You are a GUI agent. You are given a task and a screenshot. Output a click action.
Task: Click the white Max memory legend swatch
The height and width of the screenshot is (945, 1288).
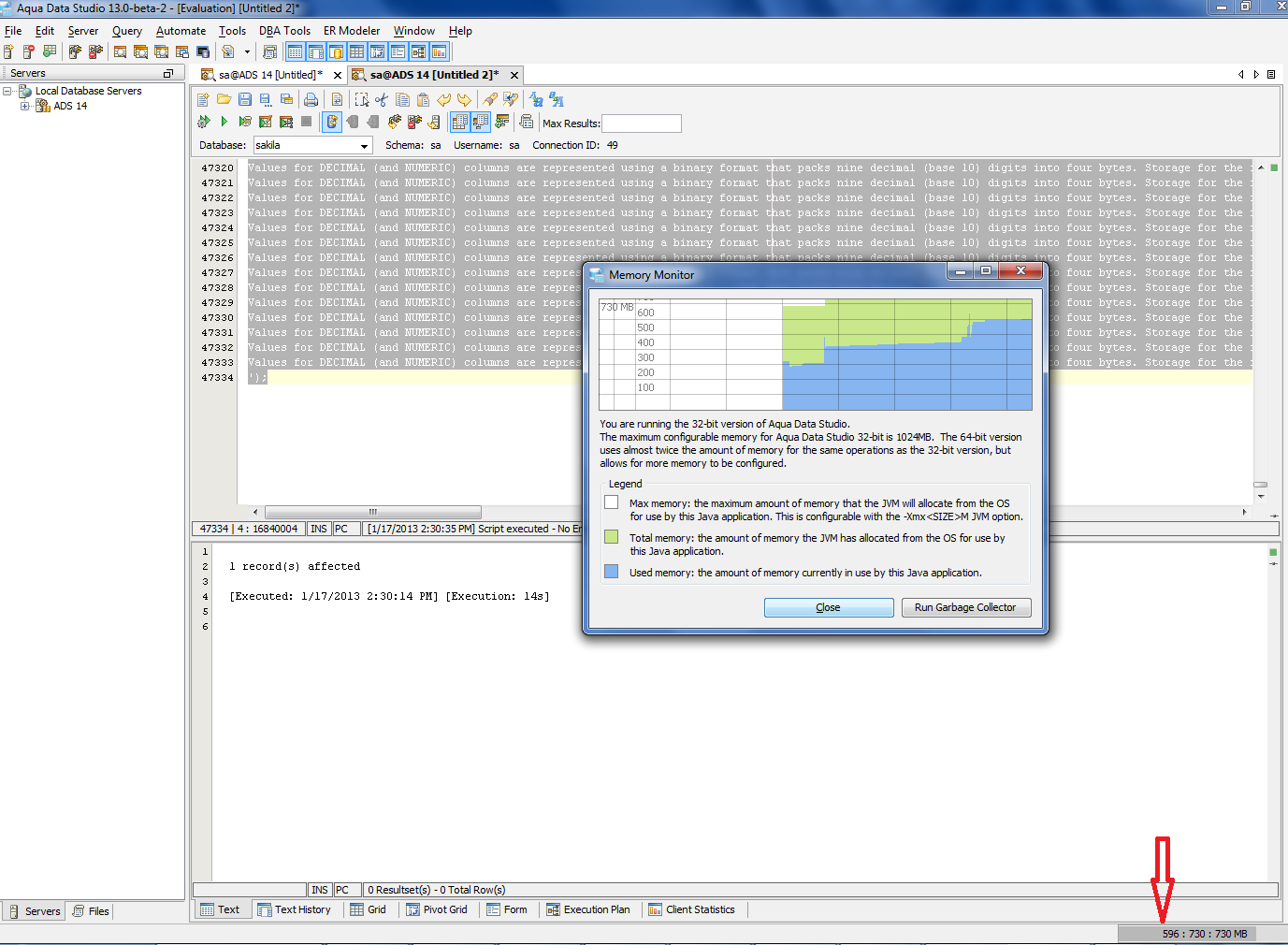click(x=611, y=502)
